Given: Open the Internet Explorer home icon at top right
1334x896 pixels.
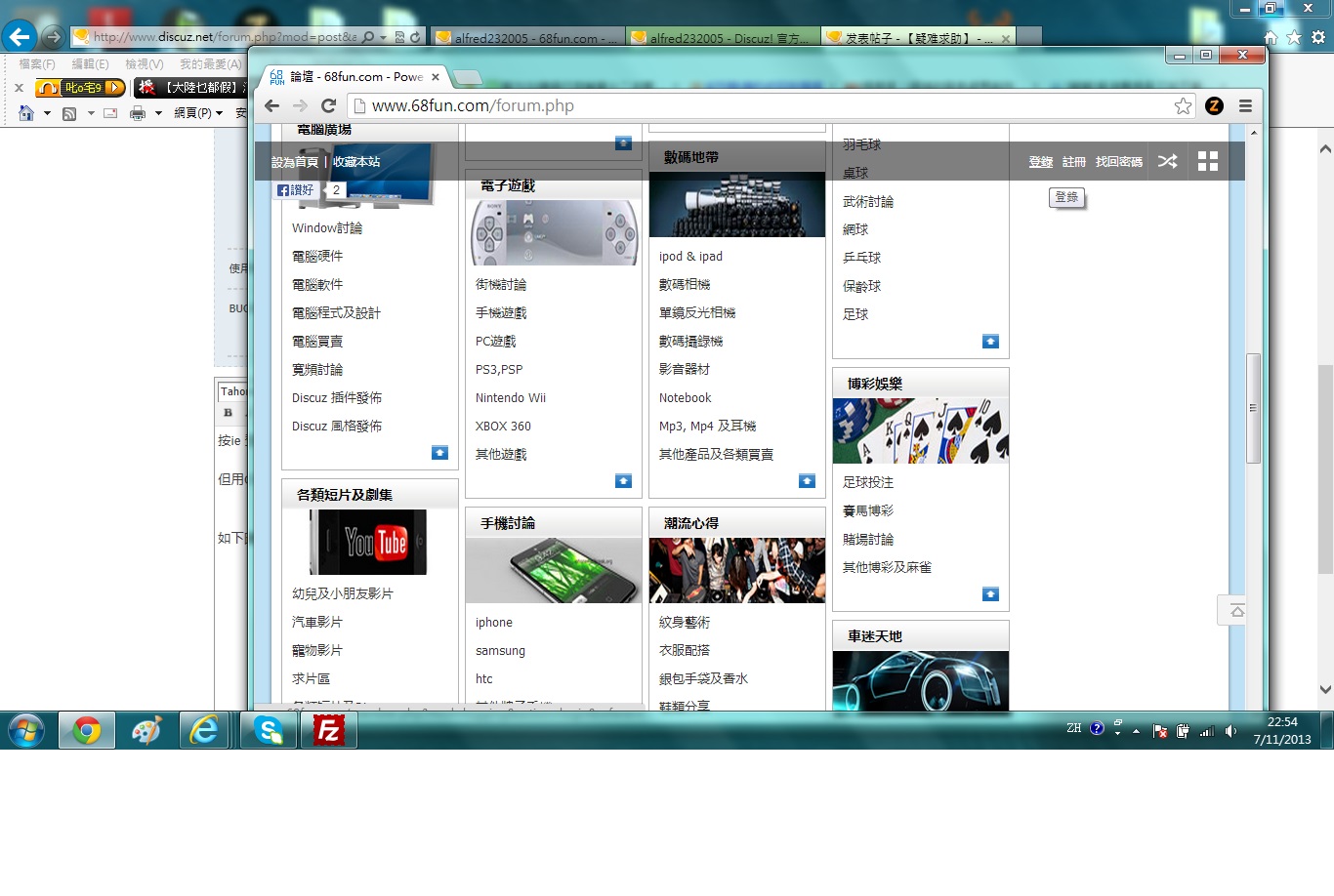Looking at the screenshot, I should point(1271,37).
